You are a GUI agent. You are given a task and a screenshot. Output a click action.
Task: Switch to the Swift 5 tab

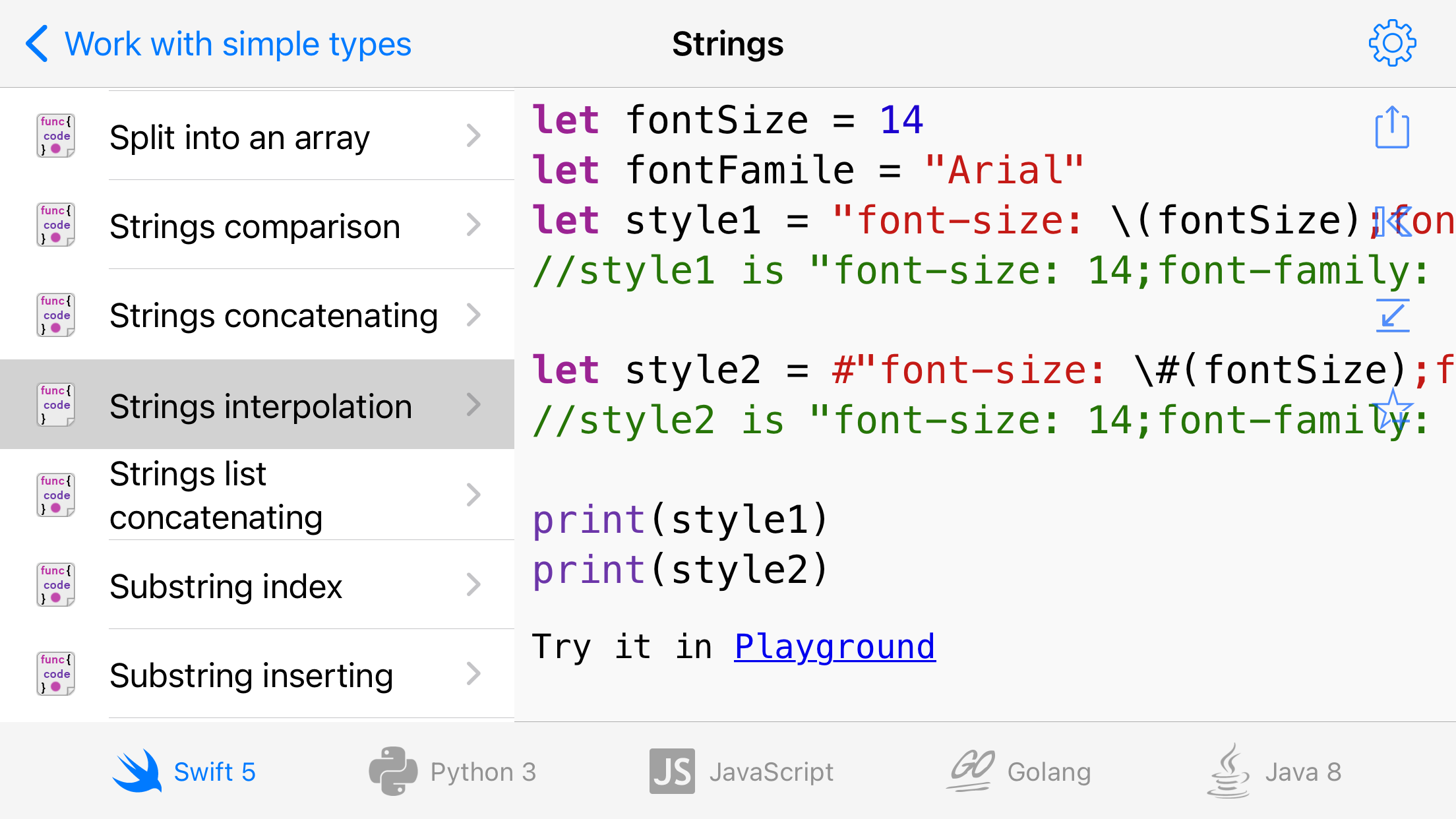(184, 771)
